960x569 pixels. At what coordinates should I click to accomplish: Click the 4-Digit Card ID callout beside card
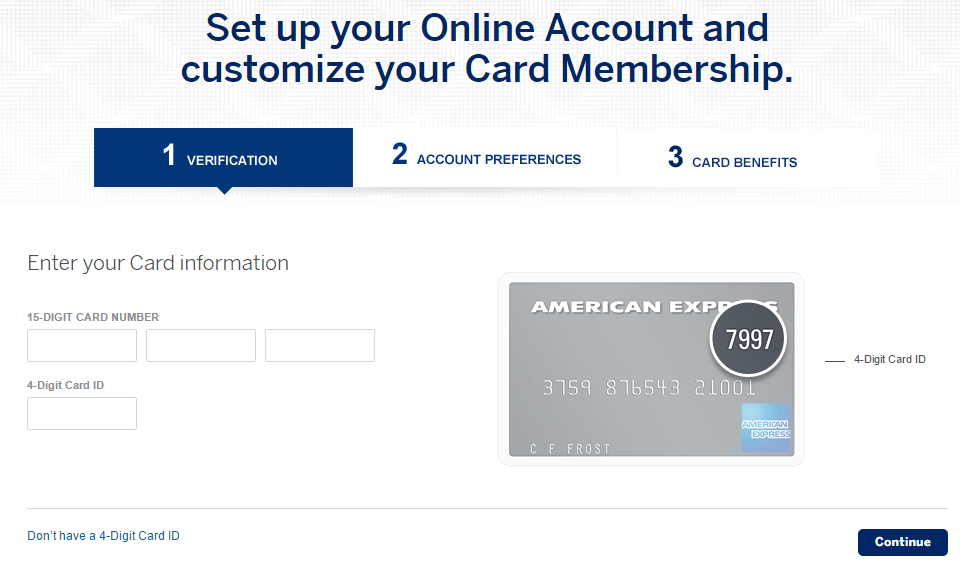889,359
